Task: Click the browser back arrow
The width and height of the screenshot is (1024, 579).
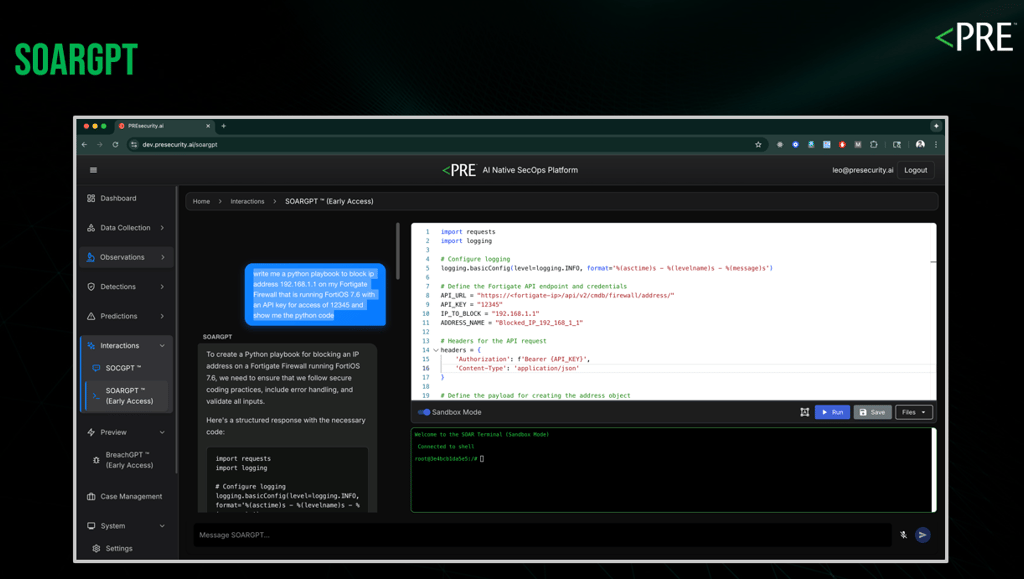Action: [x=84, y=144]
